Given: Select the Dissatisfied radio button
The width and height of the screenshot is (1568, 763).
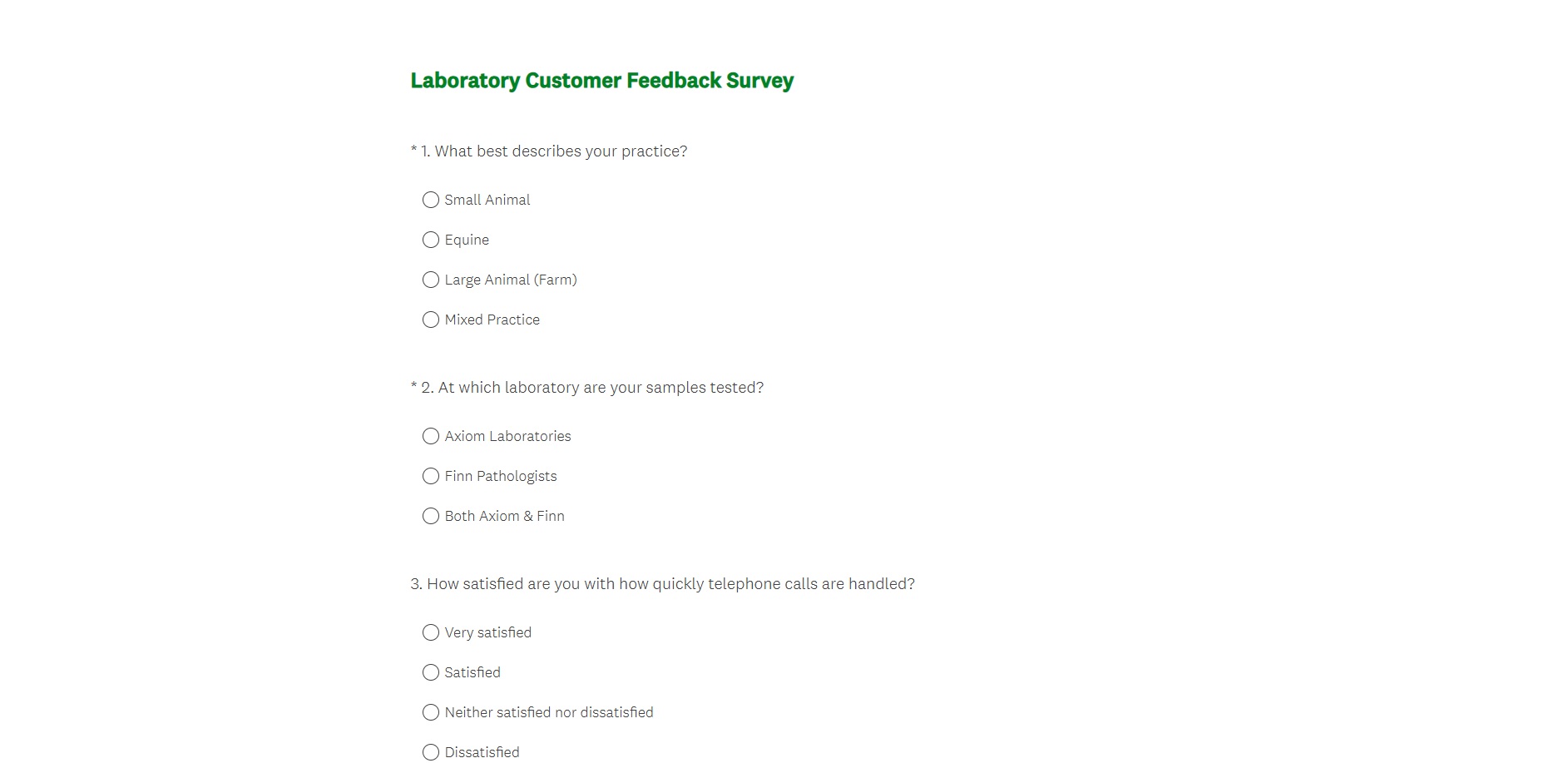Looking at the screenshot, I should click(x=431, y=752).
